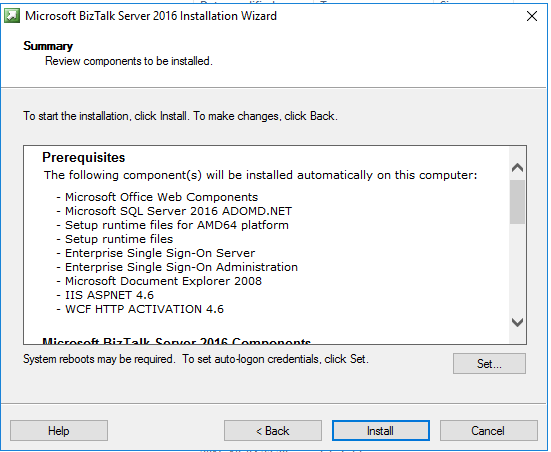This screenshot has height=452, width=551.
Task: Click the summary list scrollbar thumb
Action: click(517, 202)
